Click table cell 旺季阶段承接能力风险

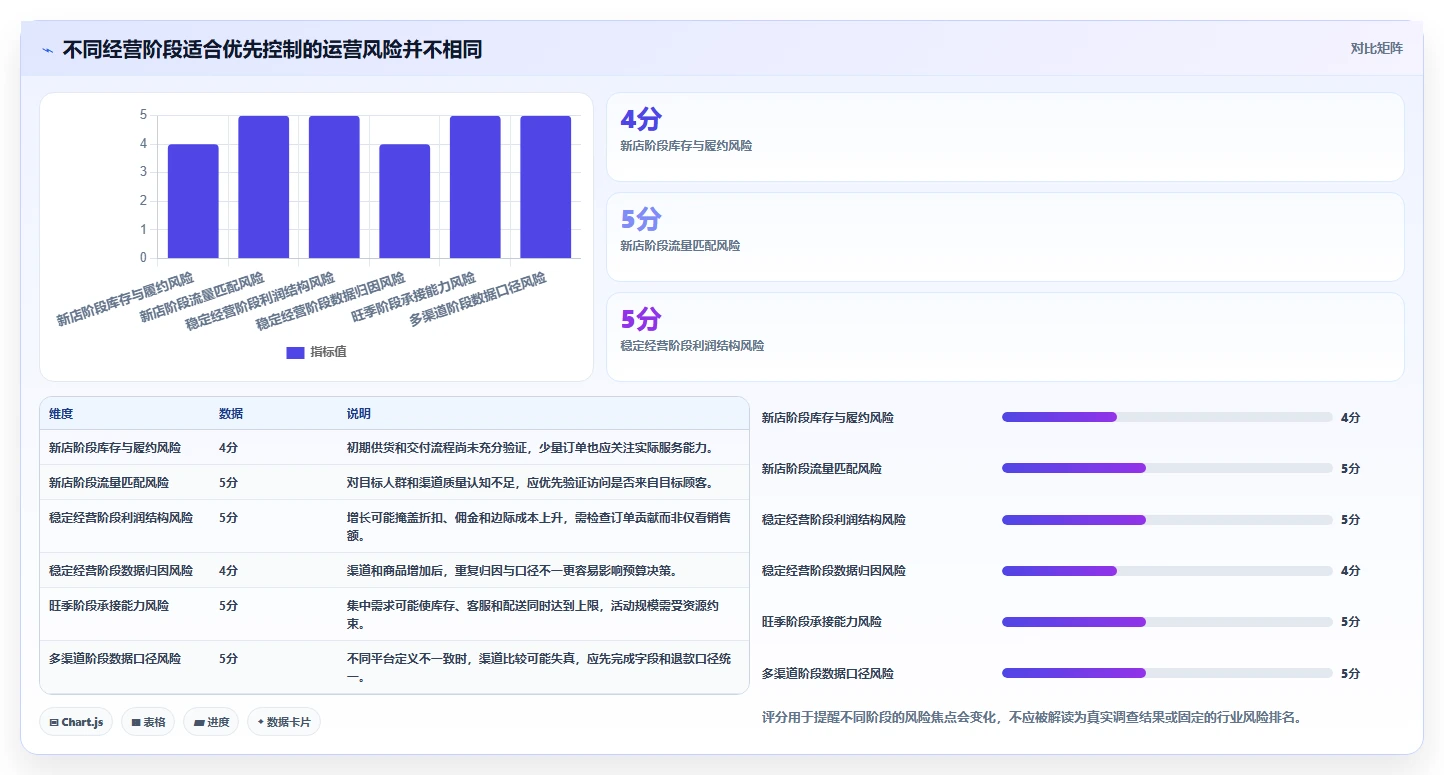(109, 606)
